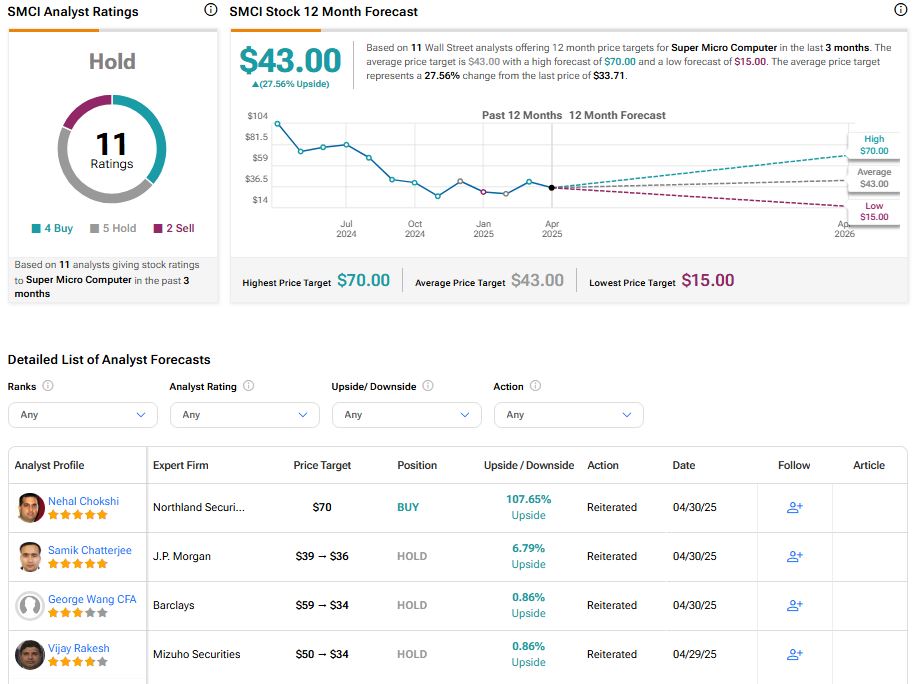Viewport: 917px width, 684px height.
Task: Click info icon next to SMCI Analyst Ratings
Action: (x=211, y=9)
